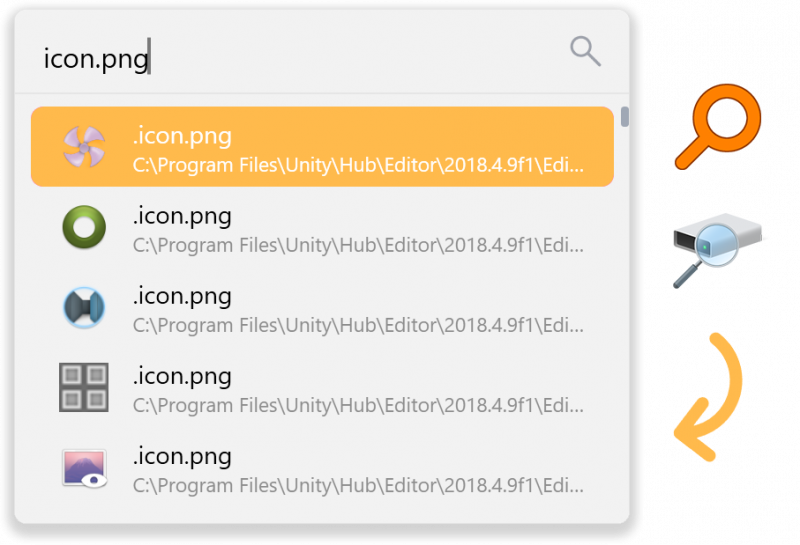The width and height of the screenshot is (800, 545).
Task: Select the second .icon.png result row
Action: (x=322, y=227)
